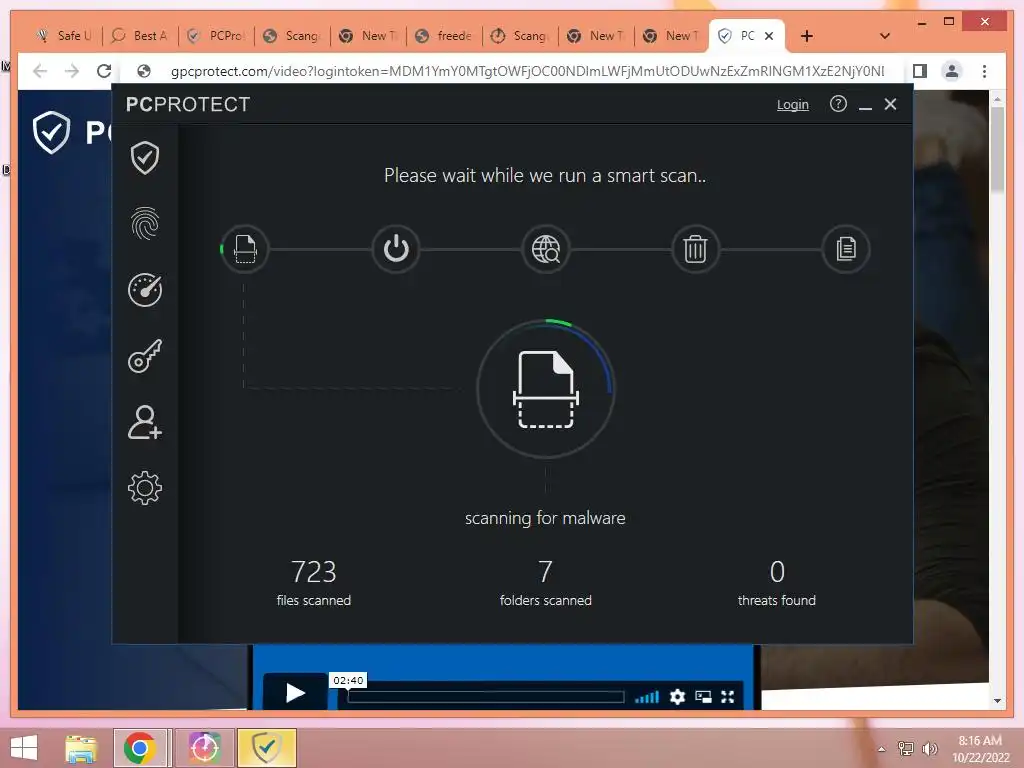Image resolution: width=1024 pixels, height=768 pixels.
Task: Open the help question mark in PCProtect
Action: click(838, 104)
